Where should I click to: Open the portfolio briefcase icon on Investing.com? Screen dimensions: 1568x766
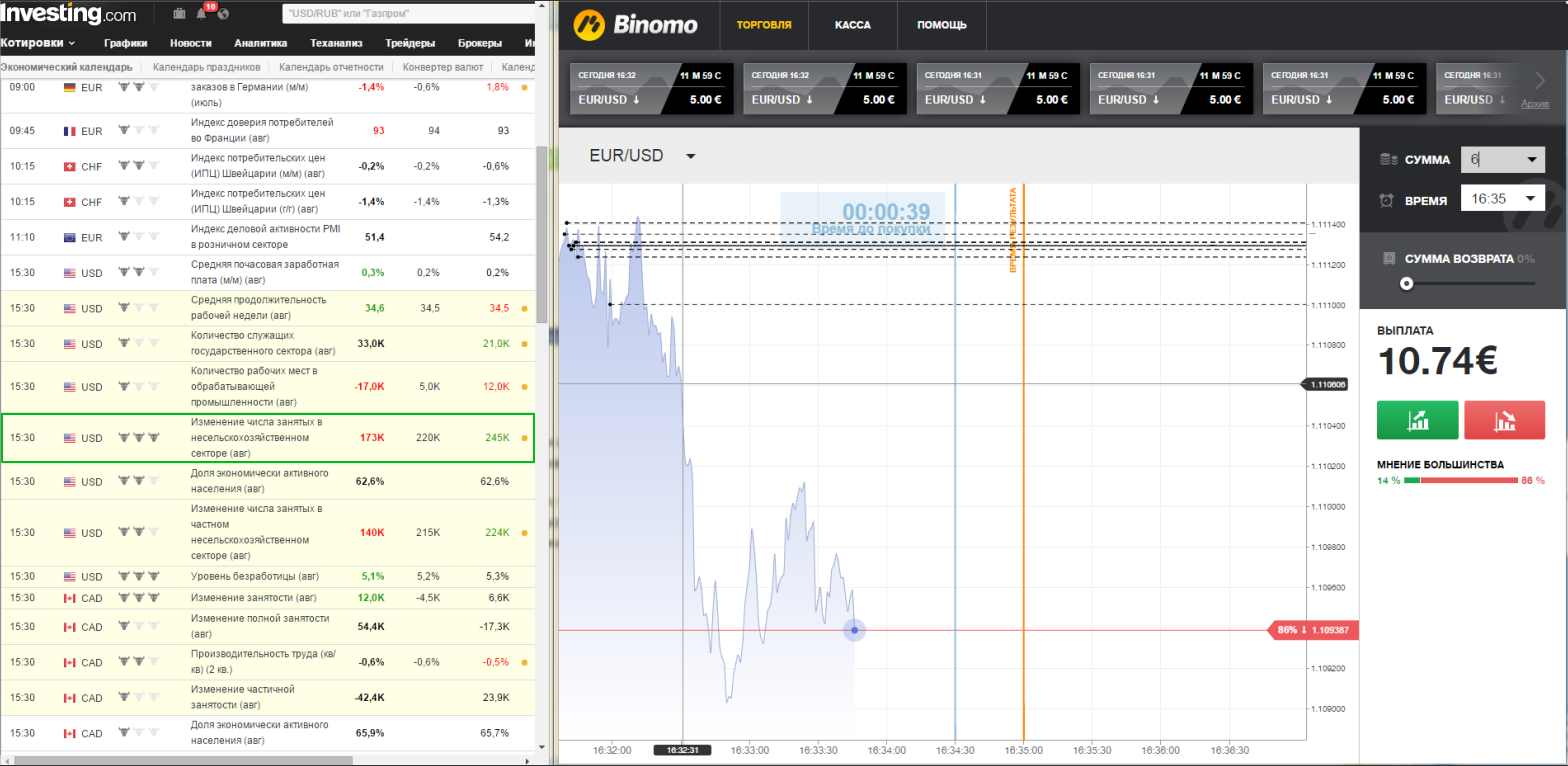[x=179, y=14]
